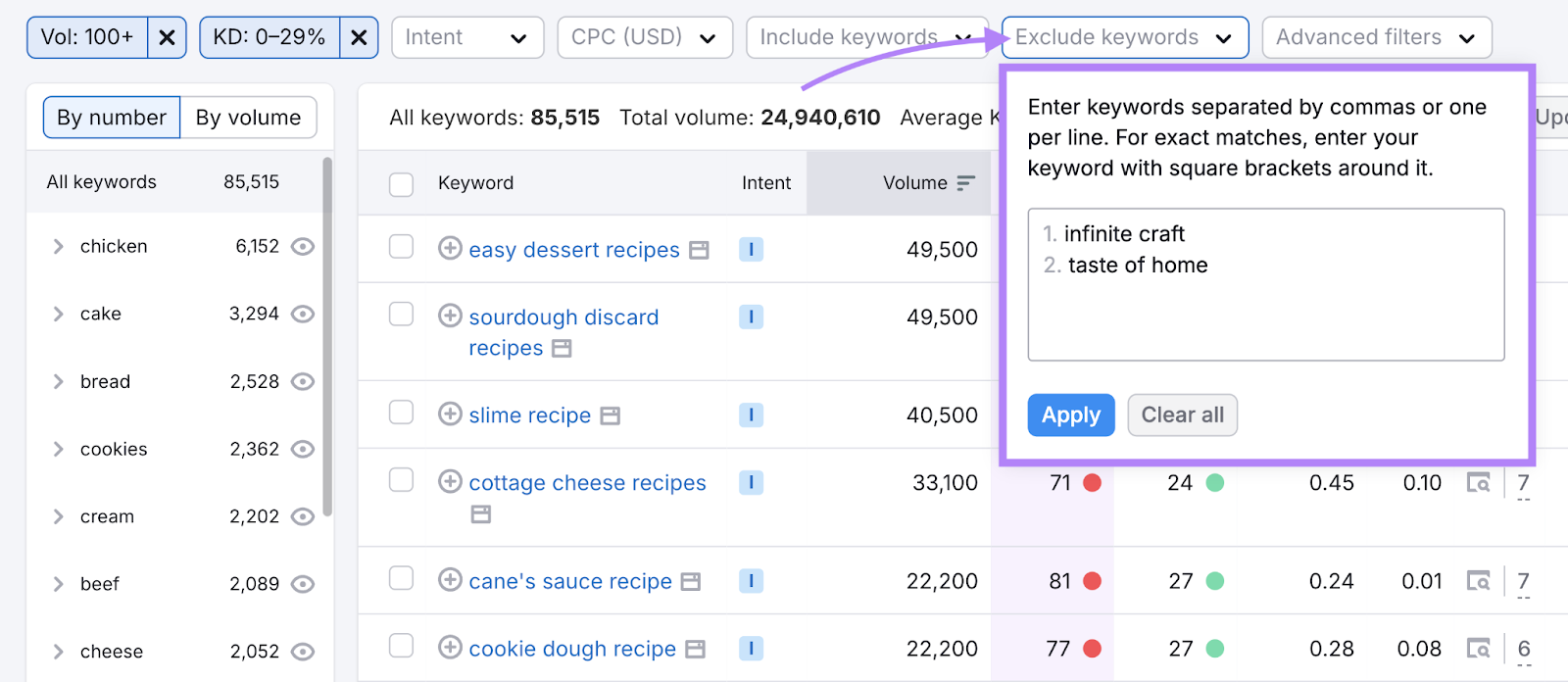Screen dimensions: 1568x682
Task: Hide the bread keyword group
Action: [303, 382]
